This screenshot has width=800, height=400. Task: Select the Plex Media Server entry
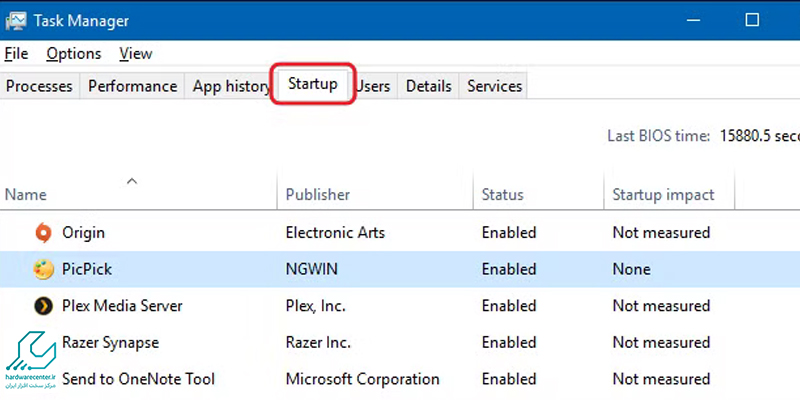coord(122,306)
